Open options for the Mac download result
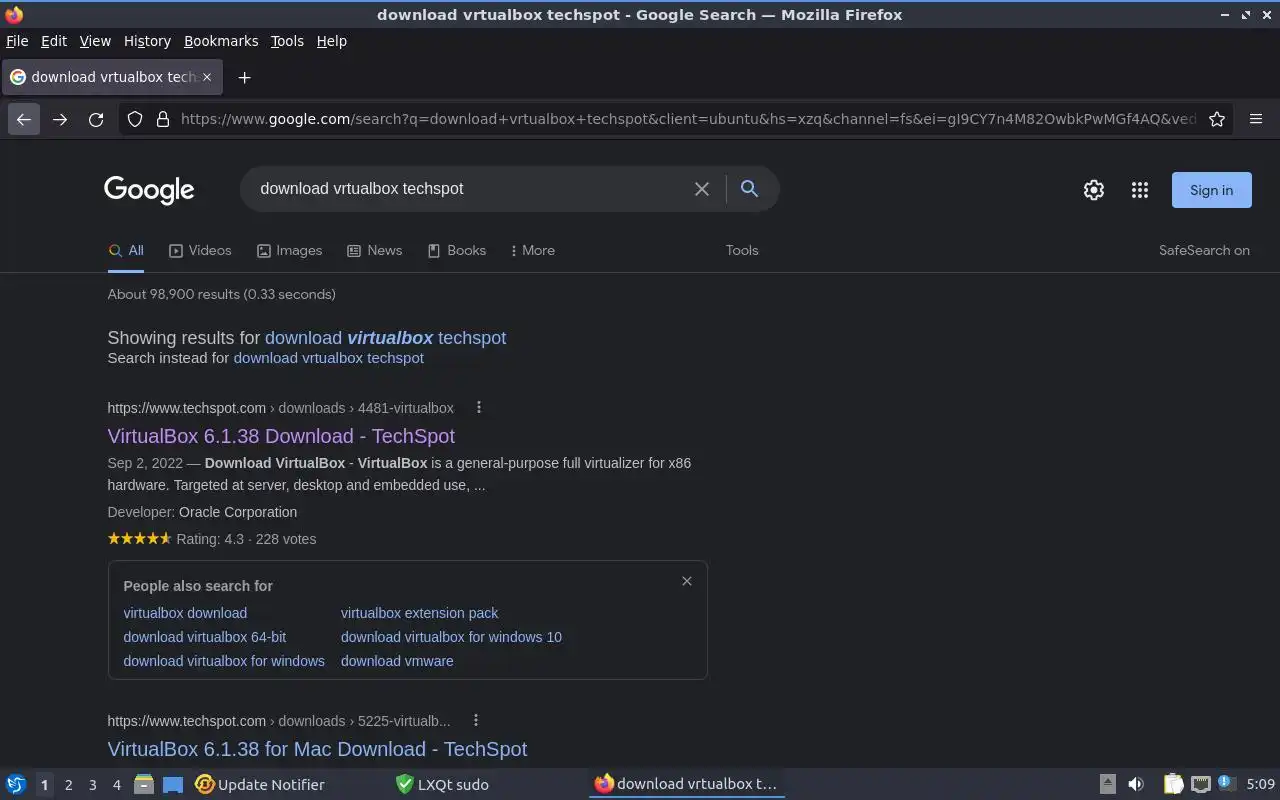Screen dimensions: 1280x800 [x=476, y=720]
